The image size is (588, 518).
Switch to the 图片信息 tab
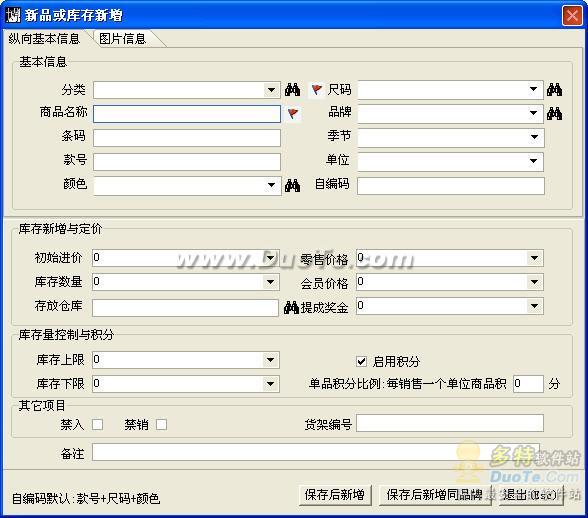(123, 39)
